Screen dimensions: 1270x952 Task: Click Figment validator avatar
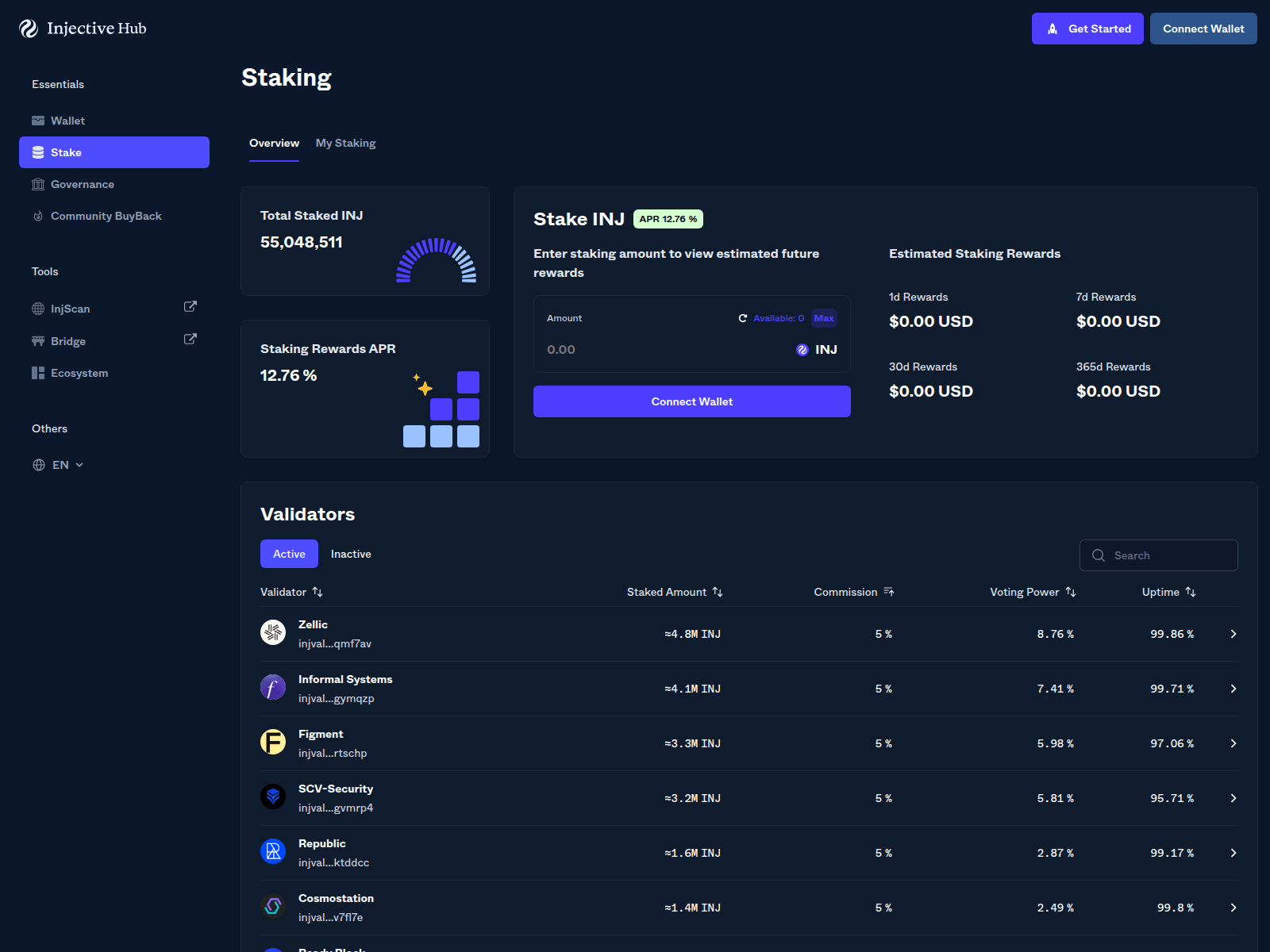click(273, 742)
